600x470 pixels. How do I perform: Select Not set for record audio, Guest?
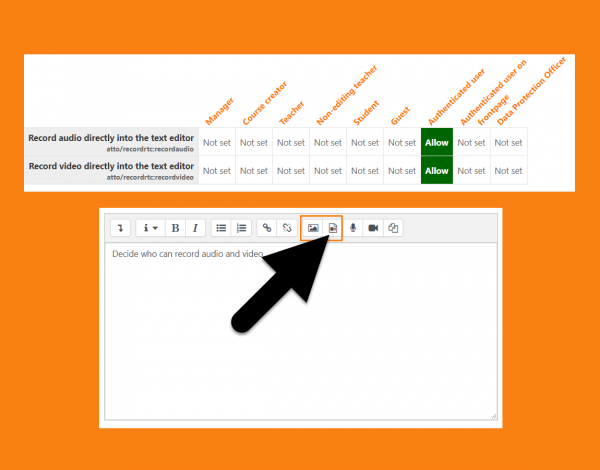401,142
